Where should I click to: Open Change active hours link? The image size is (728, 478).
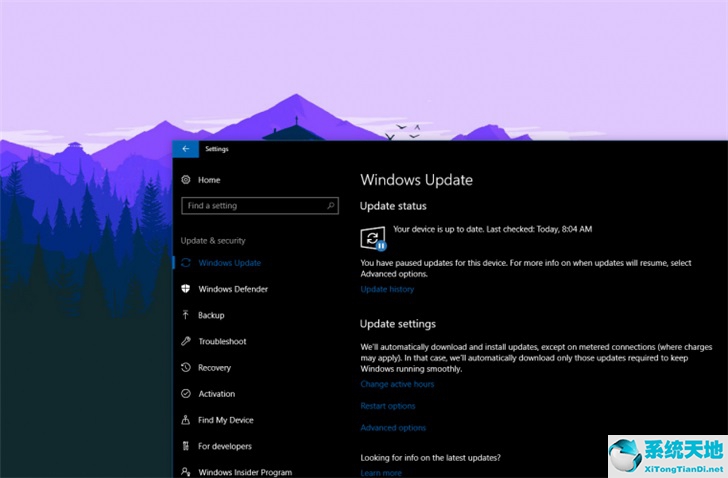click(397, 384)
